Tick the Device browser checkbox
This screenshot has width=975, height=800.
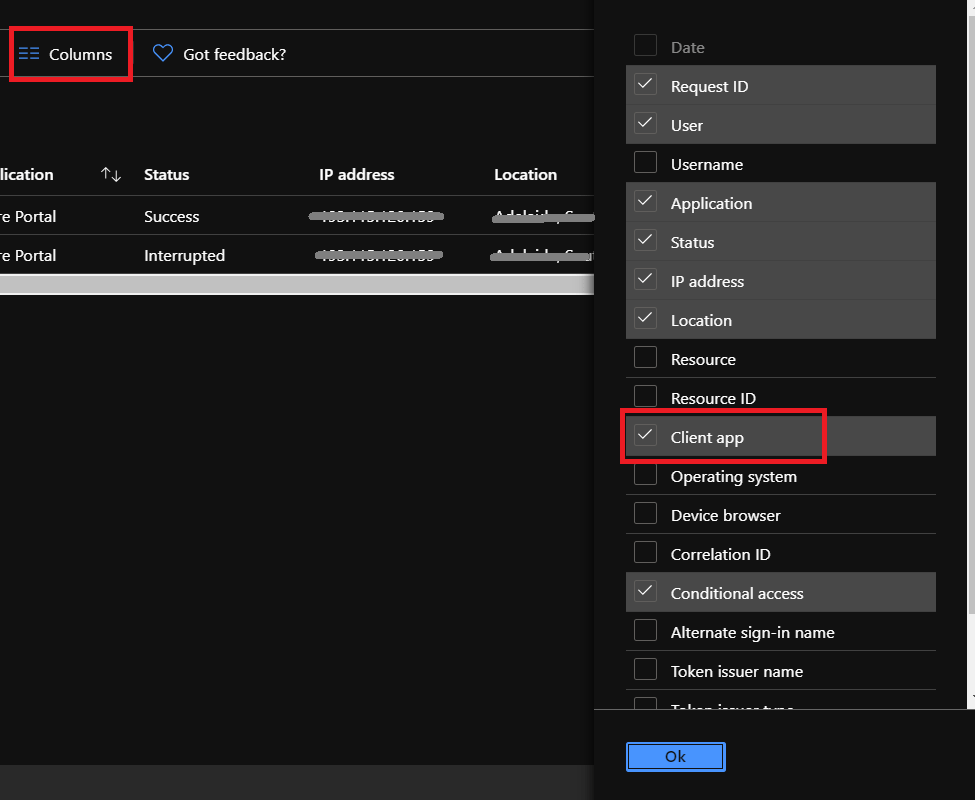646,514
